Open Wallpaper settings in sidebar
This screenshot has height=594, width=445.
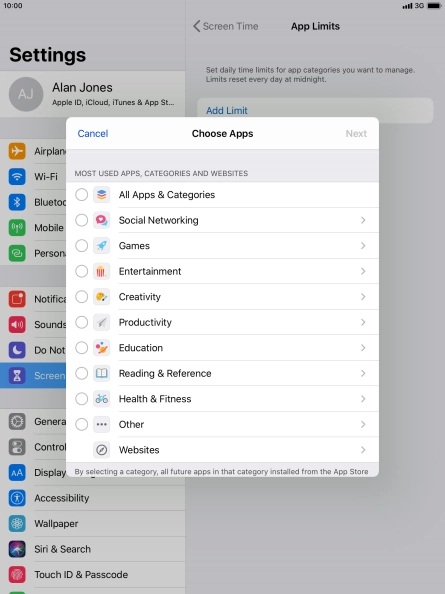(x=92, y=524)
